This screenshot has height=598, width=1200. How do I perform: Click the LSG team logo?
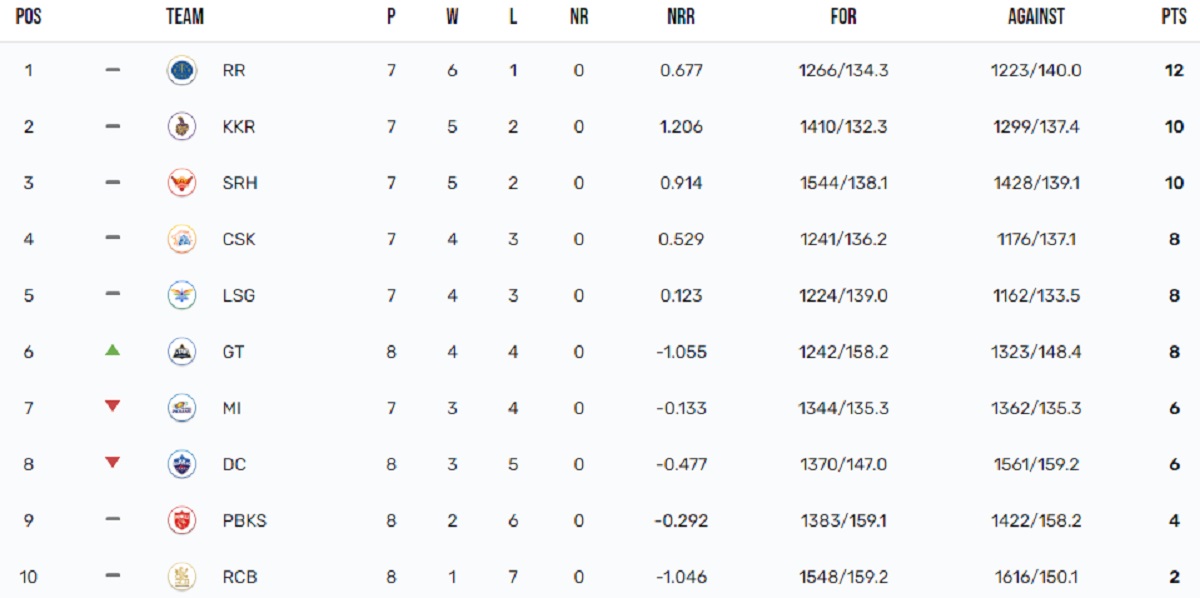181,296
